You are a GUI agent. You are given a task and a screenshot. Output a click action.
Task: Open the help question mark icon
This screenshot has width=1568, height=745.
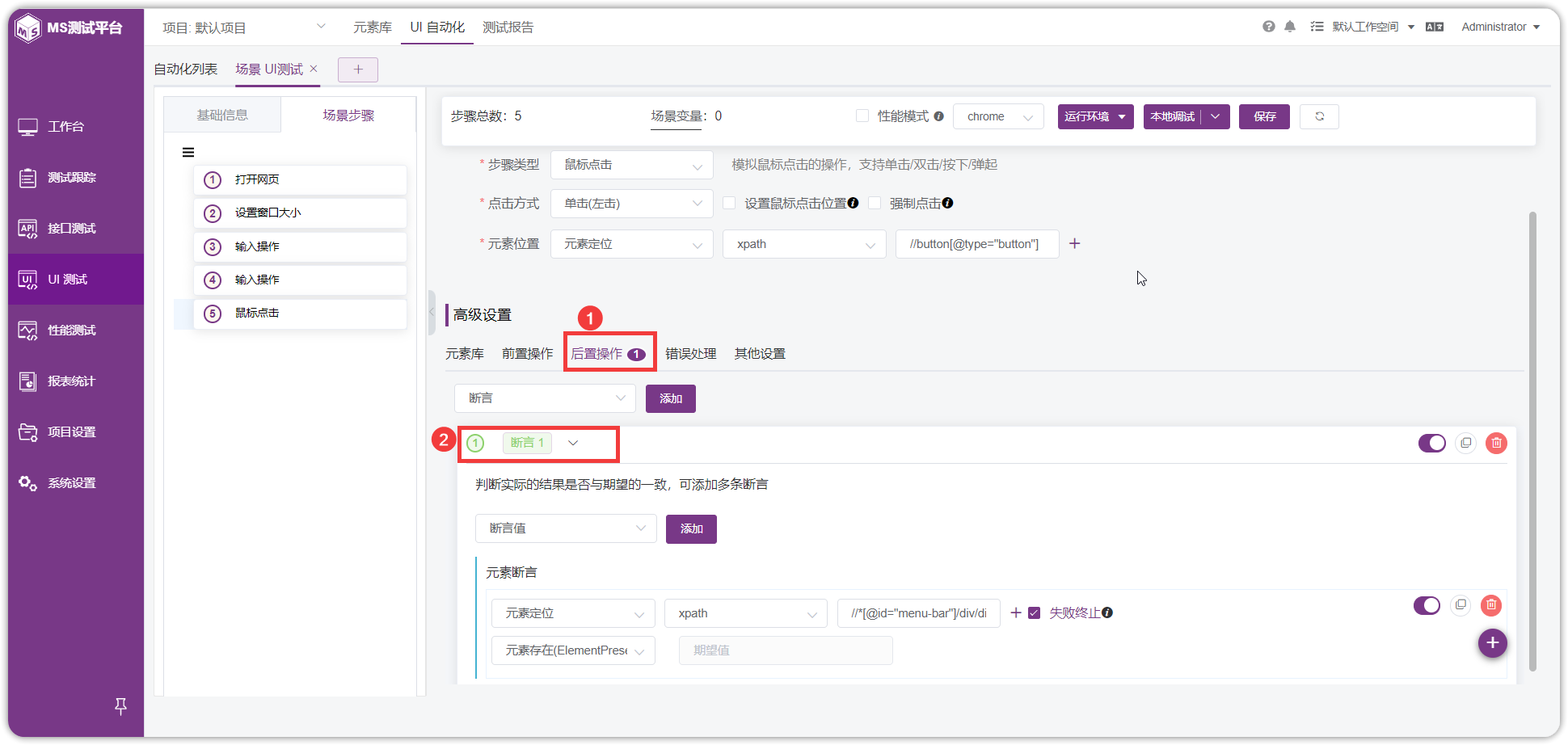(x=1268, y=27)
